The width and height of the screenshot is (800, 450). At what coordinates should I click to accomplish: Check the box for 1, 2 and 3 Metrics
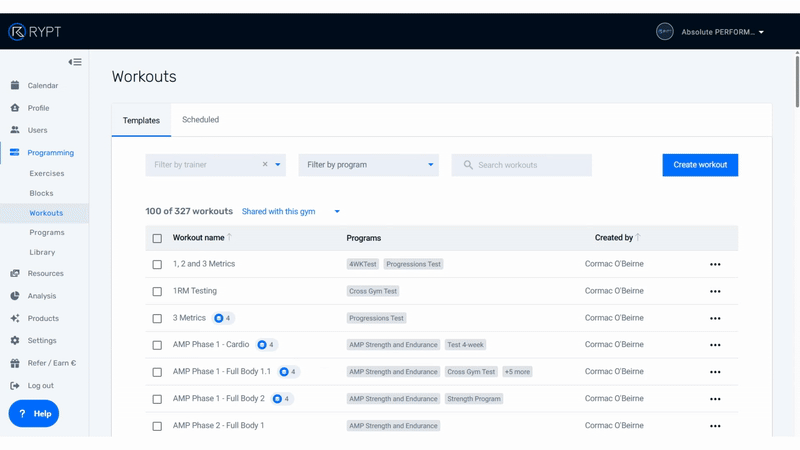click(x=157, y=265)
